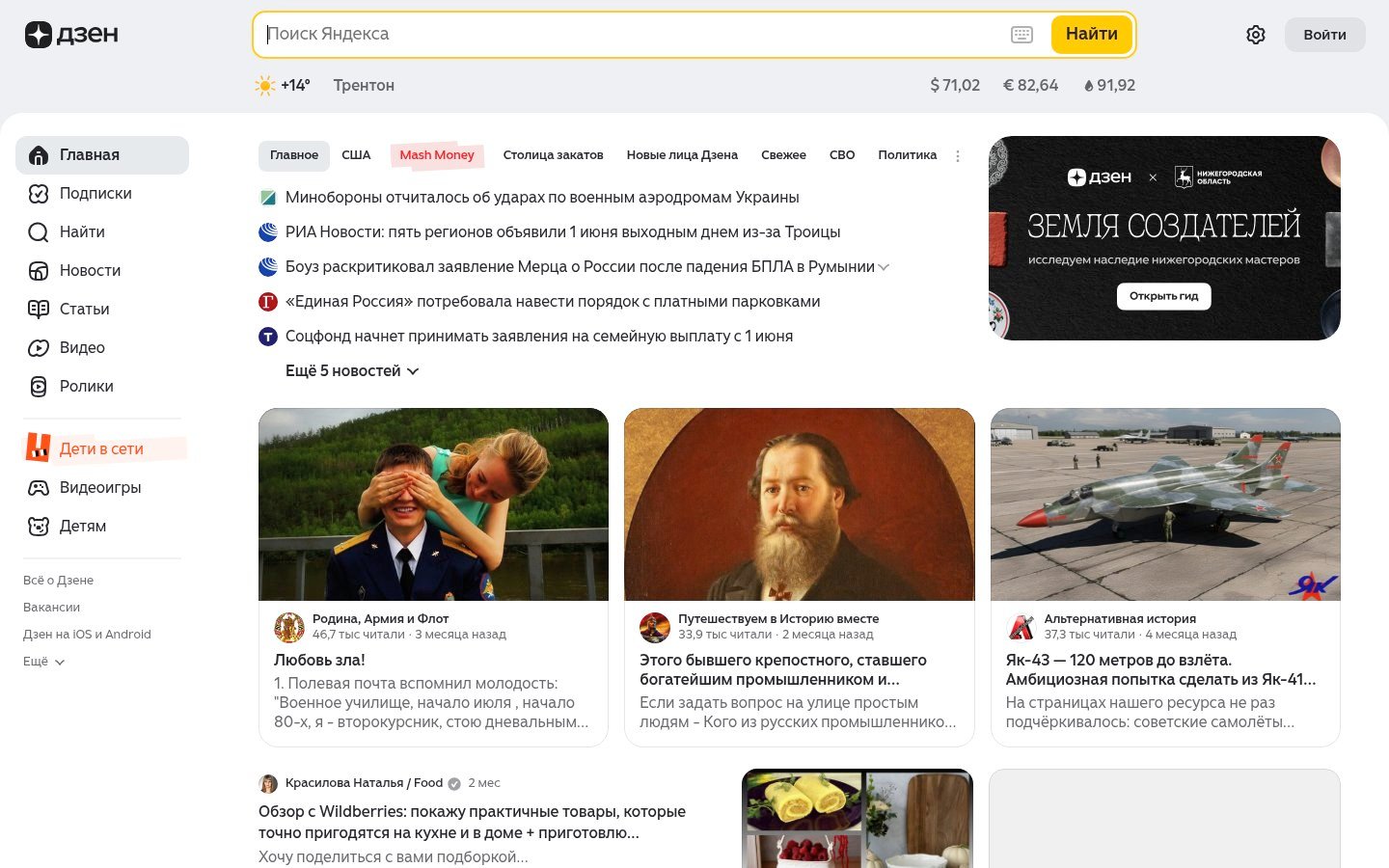Click dollar rate $ 71,02

(x=955, y=86)
